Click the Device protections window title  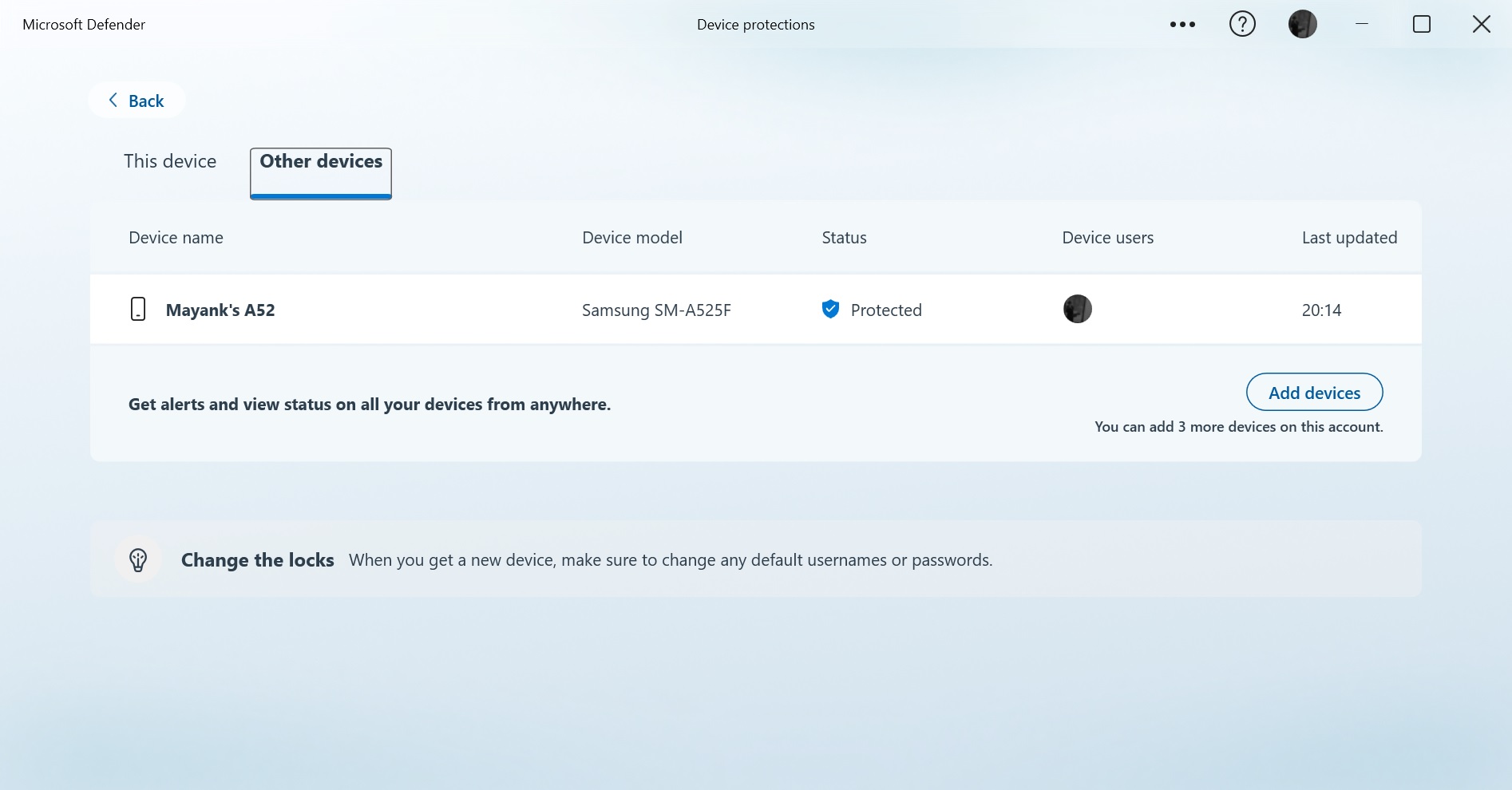point(755,25)
